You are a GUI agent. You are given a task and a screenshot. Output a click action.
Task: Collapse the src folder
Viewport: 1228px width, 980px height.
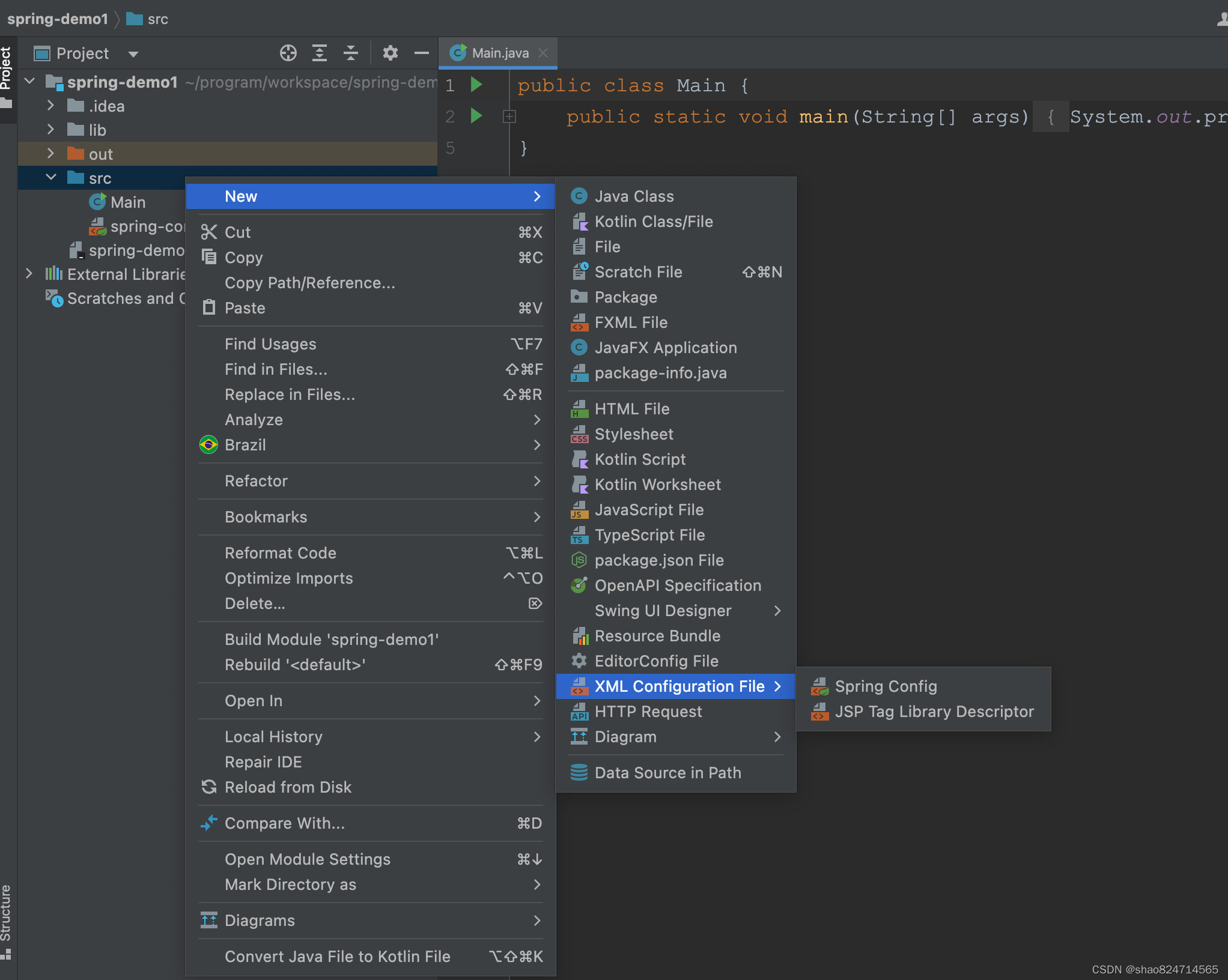click(50, 178)
